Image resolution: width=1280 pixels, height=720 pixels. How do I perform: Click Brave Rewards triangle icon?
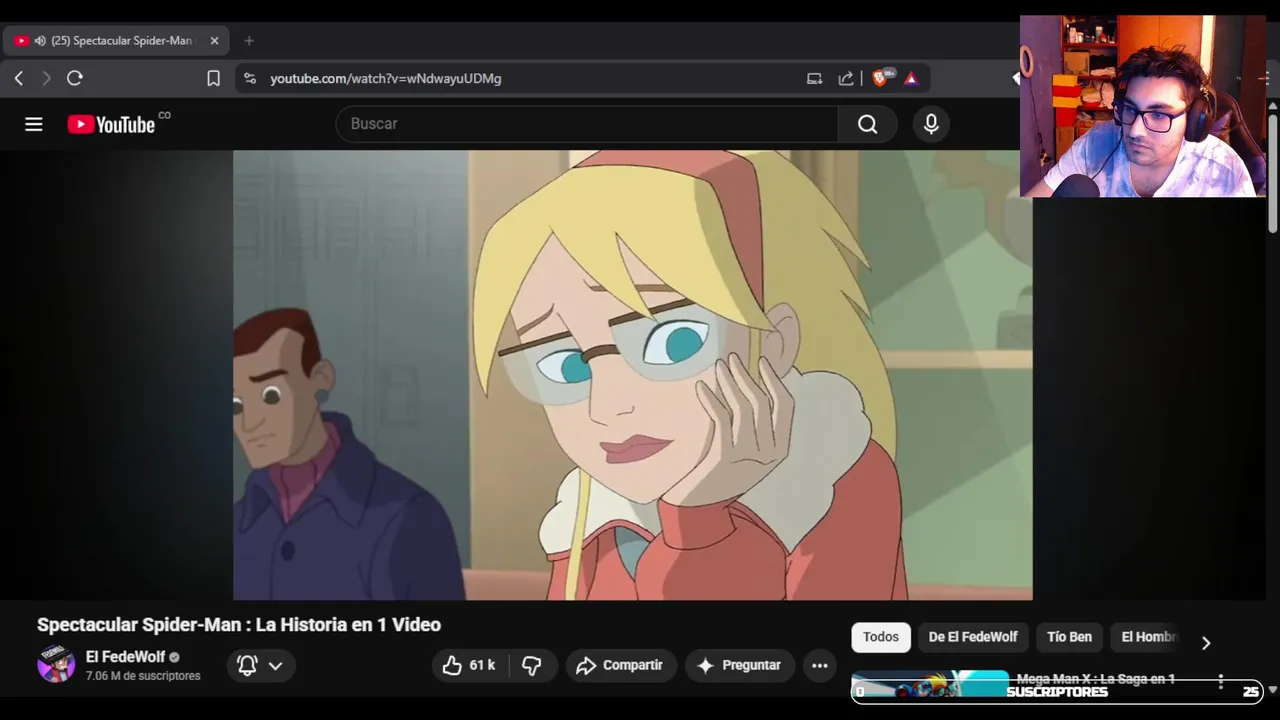911,78
